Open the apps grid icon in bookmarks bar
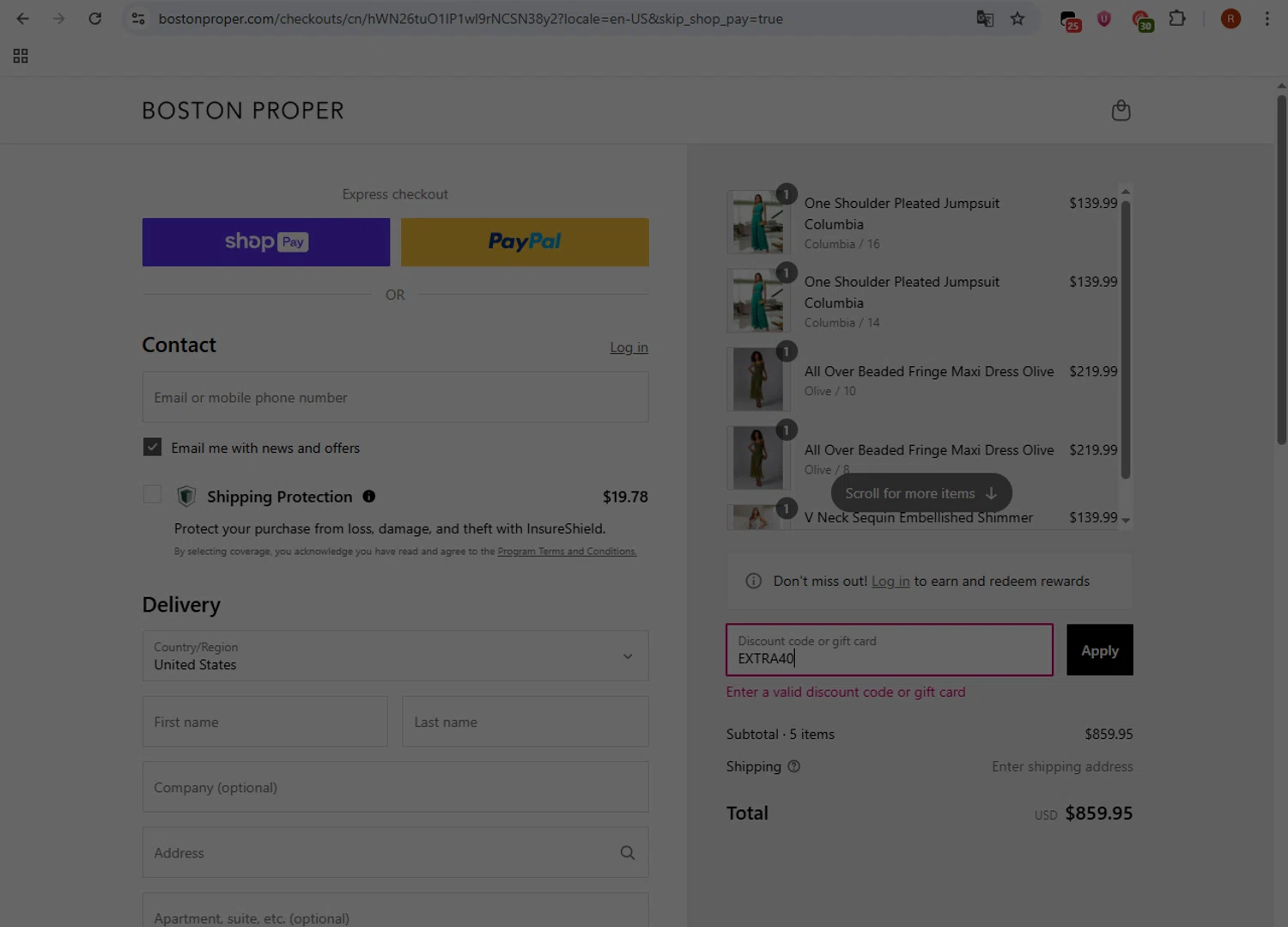The image size is (1288, 927). pyautogui.click(x=21, y=56)
